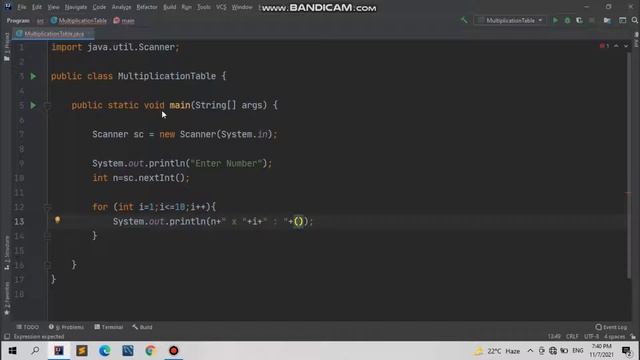Open the Windows Start menu
The height and width of the screenshot is (360, 640).
click(x=12, y=351)
